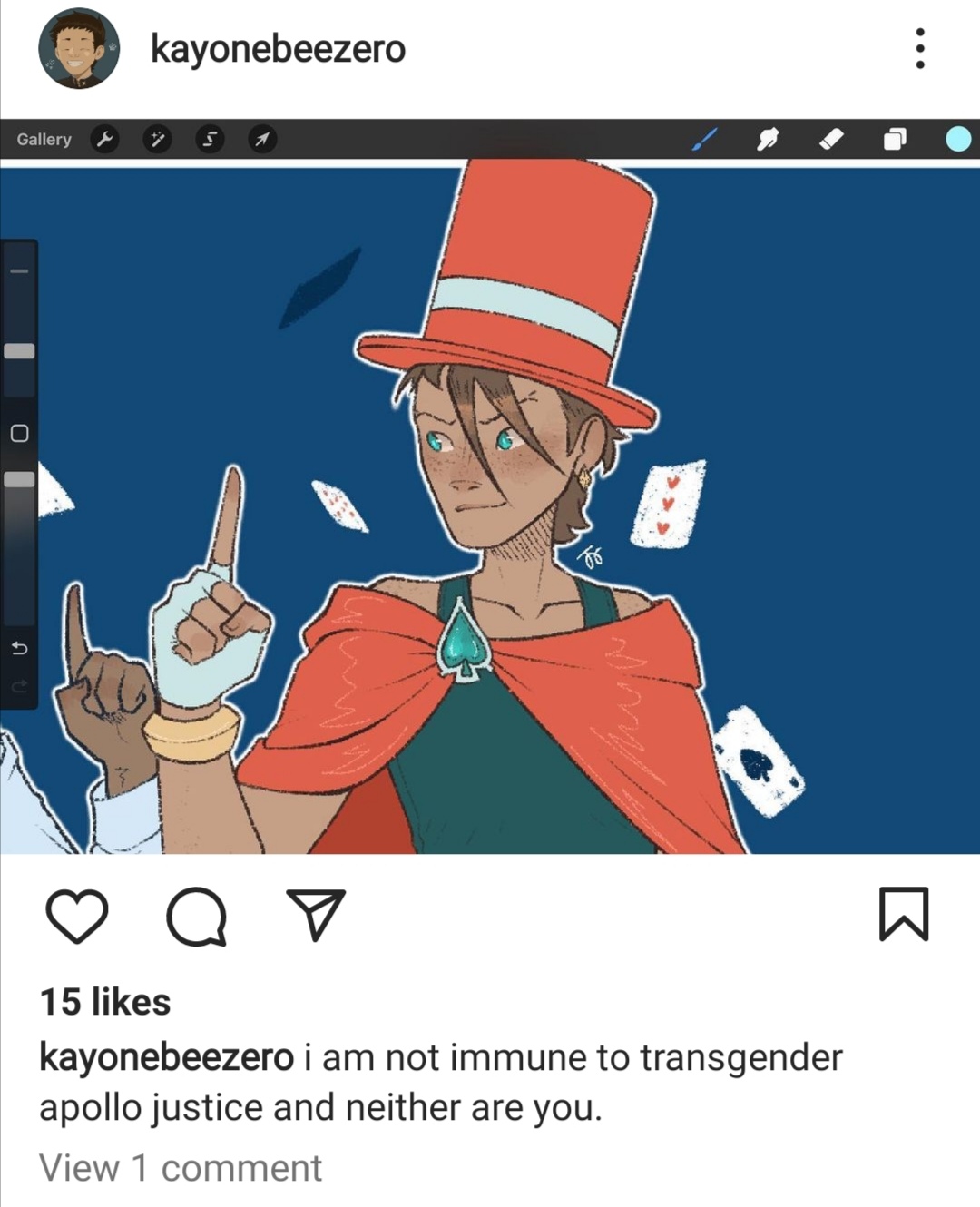Viewport: 980px width, 1207px height.
Task: Select the Gallery button in Procreate toolbar
Action: [44, 139]
